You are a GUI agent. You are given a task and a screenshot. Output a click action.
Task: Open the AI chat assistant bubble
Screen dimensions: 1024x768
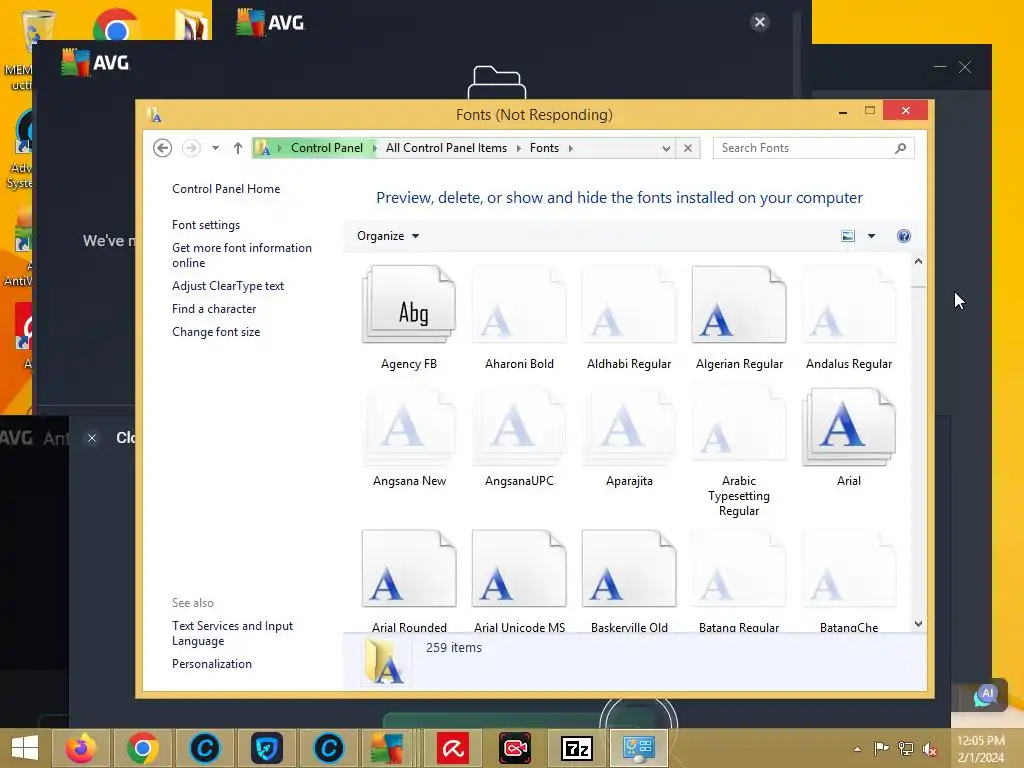pyautogui.click(x=985, y=696)
